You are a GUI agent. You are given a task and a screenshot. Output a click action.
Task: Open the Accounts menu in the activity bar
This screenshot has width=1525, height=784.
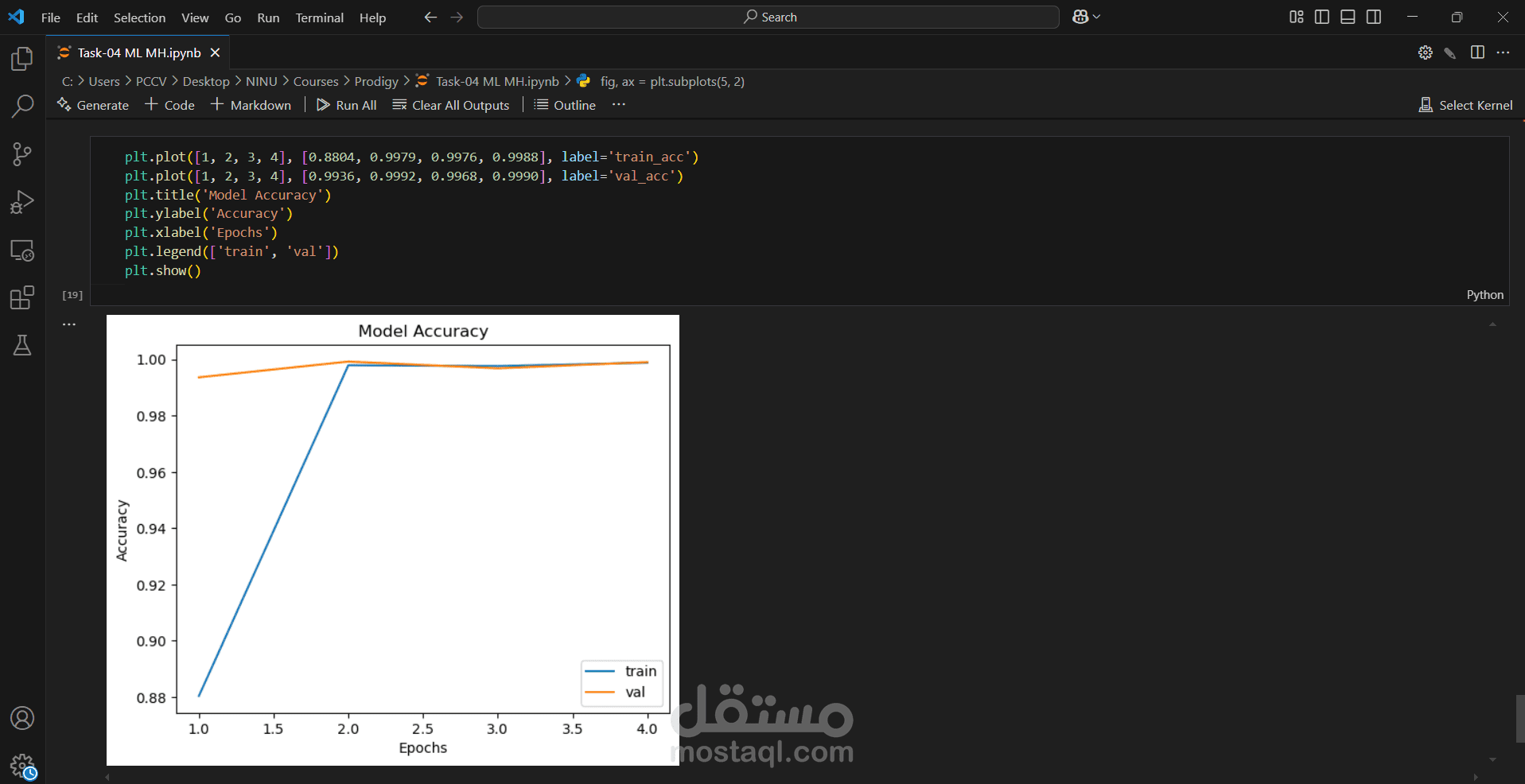[x=22, y=718]
